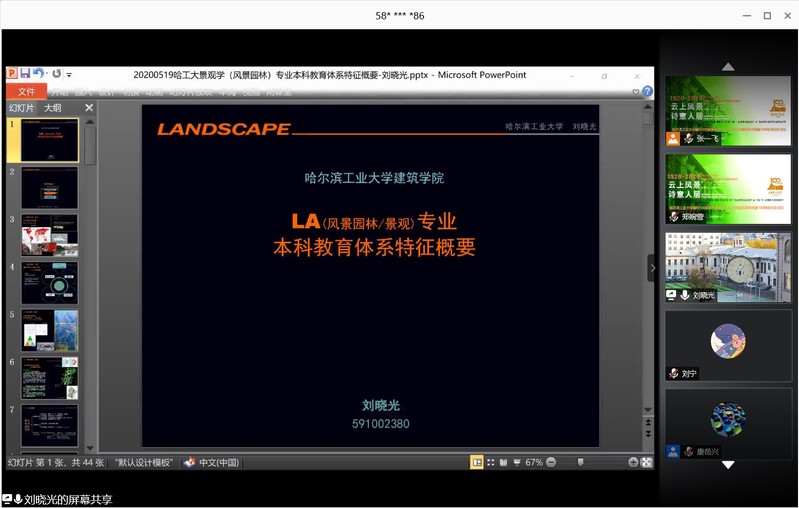The height and width of the screenshot is (508, 799).
Task: Collapse participant panel with the side chevron
Action: (x=652, y=268)
